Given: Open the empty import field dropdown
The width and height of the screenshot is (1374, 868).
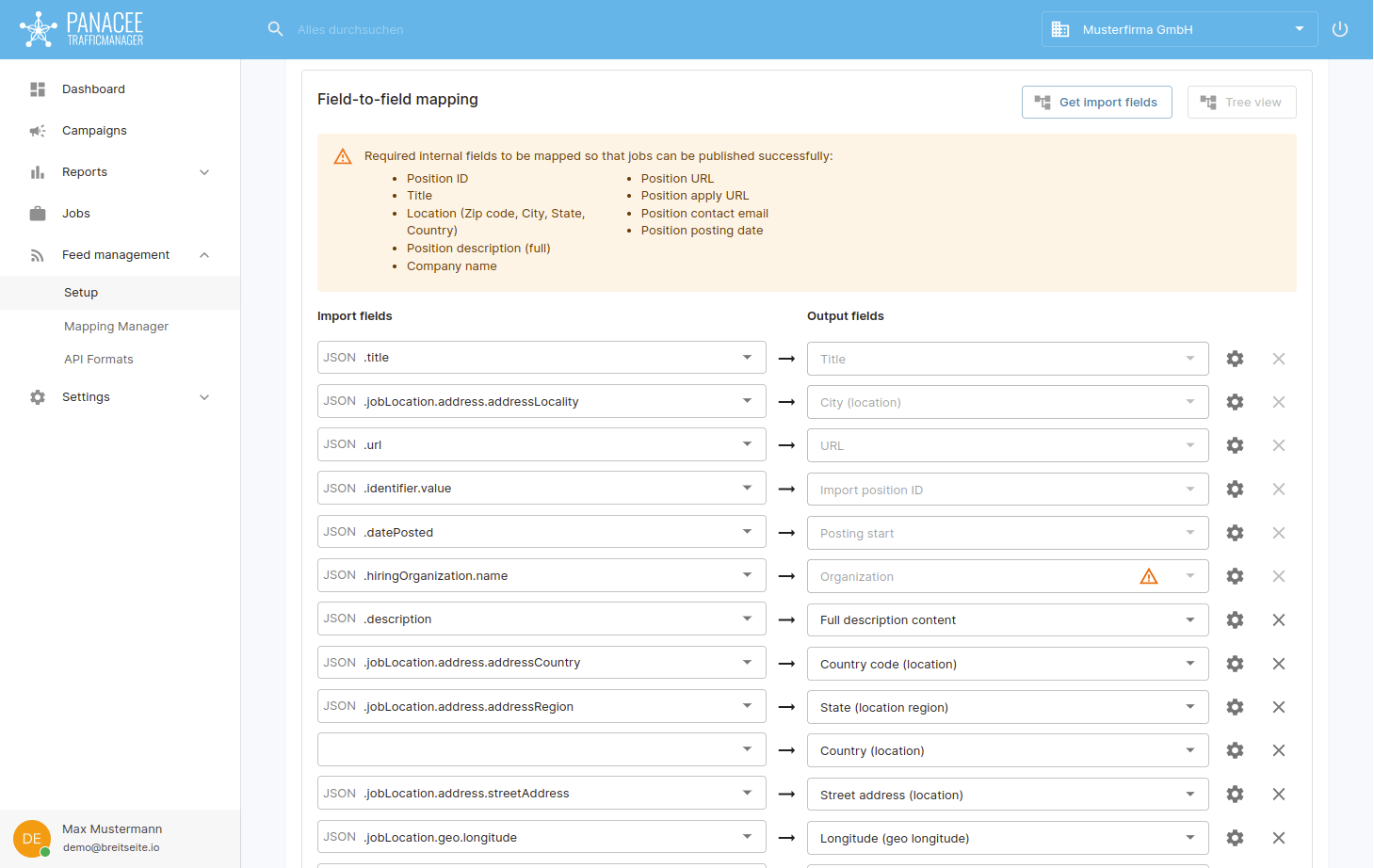Looking at the screenshot, I should (542, 750).
